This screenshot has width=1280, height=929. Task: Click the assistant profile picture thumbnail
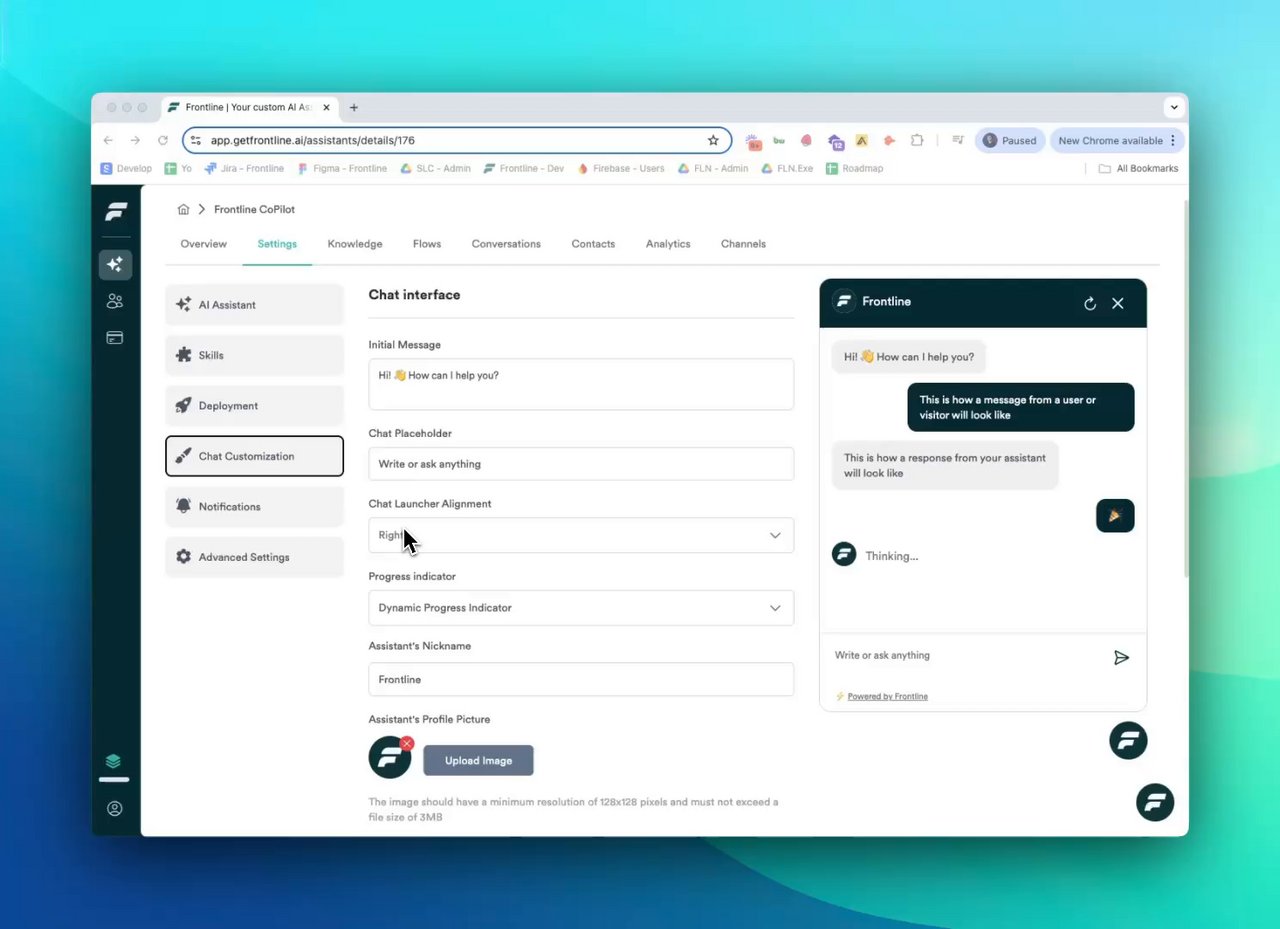point(389,758)
